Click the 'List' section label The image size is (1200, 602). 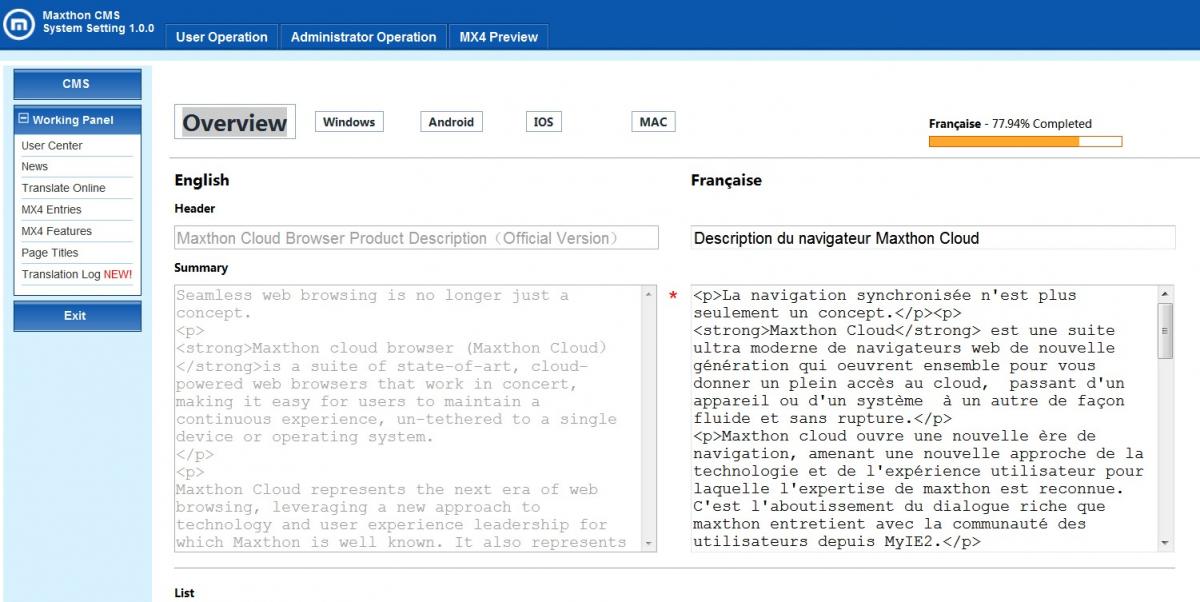tap(184, 593)
